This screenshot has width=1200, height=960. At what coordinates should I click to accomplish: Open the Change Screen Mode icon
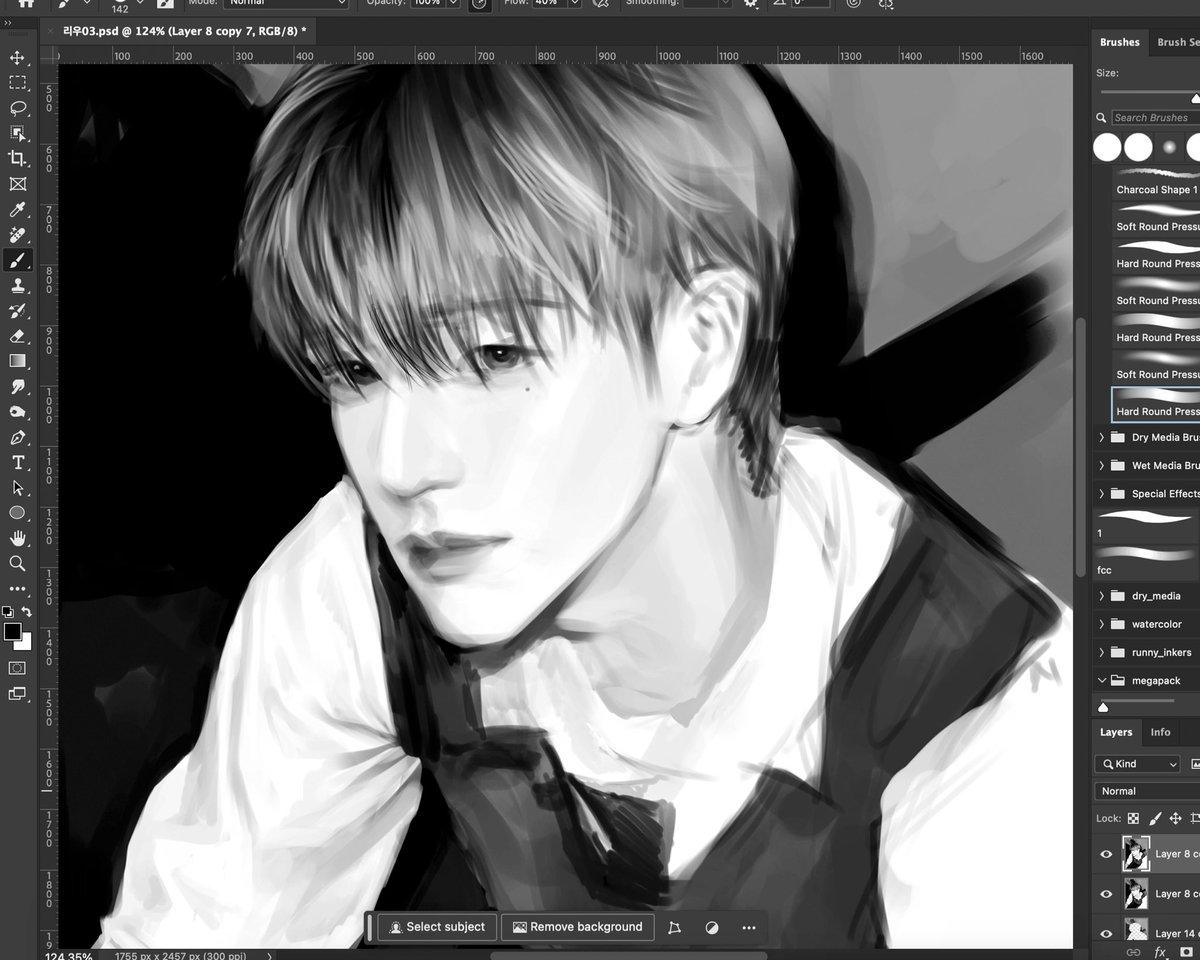click(17, 693)
